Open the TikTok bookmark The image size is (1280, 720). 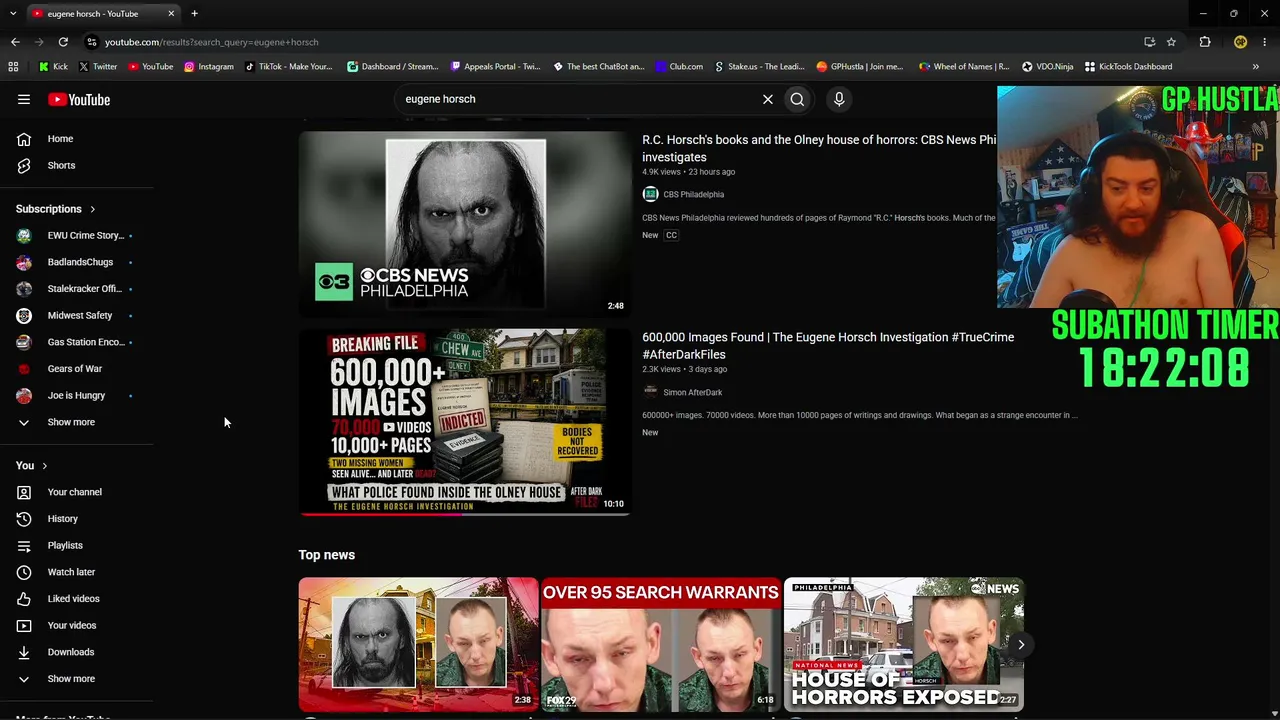288,67
